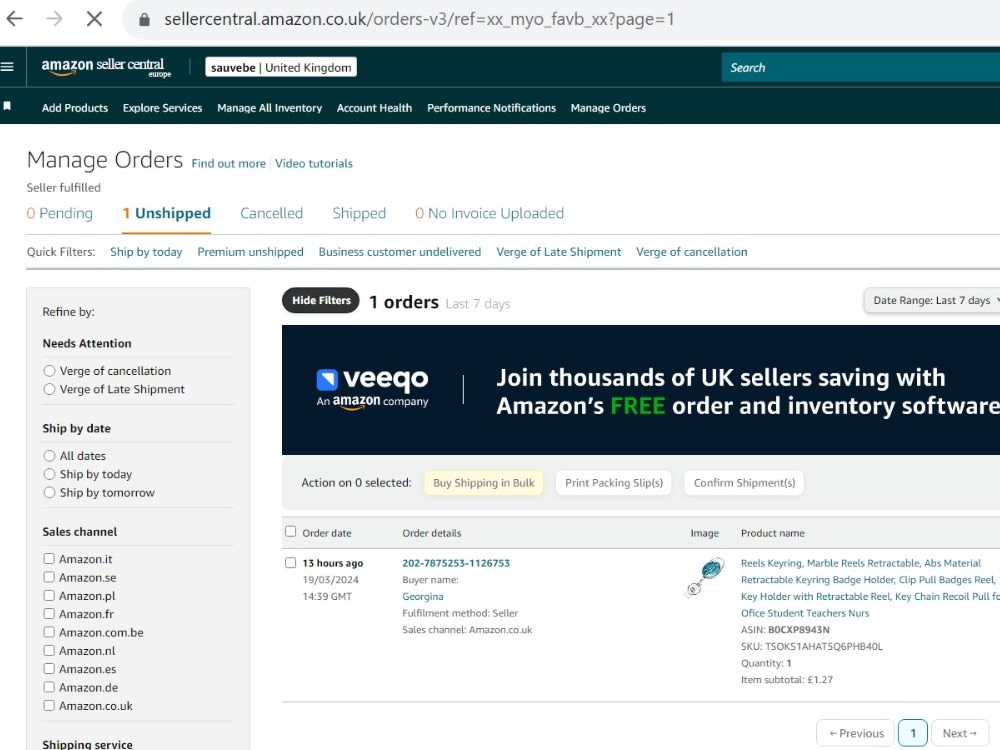Check the Amazon.de sales channel

click(x=49, y=687)
